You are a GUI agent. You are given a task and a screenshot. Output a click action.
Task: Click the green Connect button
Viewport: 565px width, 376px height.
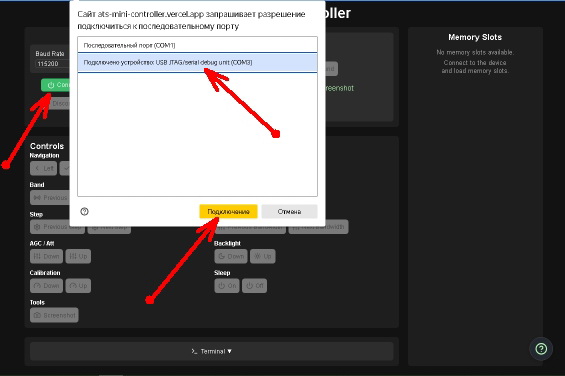click(55, 85)
